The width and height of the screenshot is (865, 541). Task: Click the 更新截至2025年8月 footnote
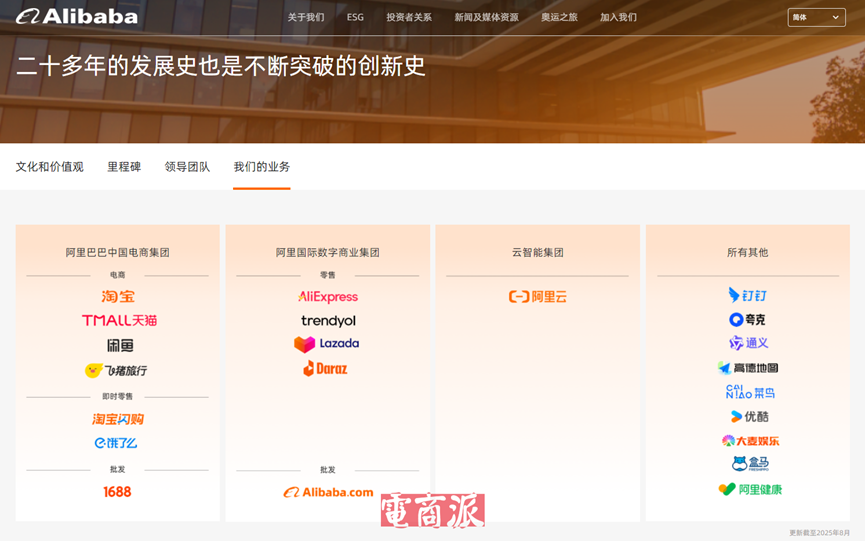click(x=819, y=533)
